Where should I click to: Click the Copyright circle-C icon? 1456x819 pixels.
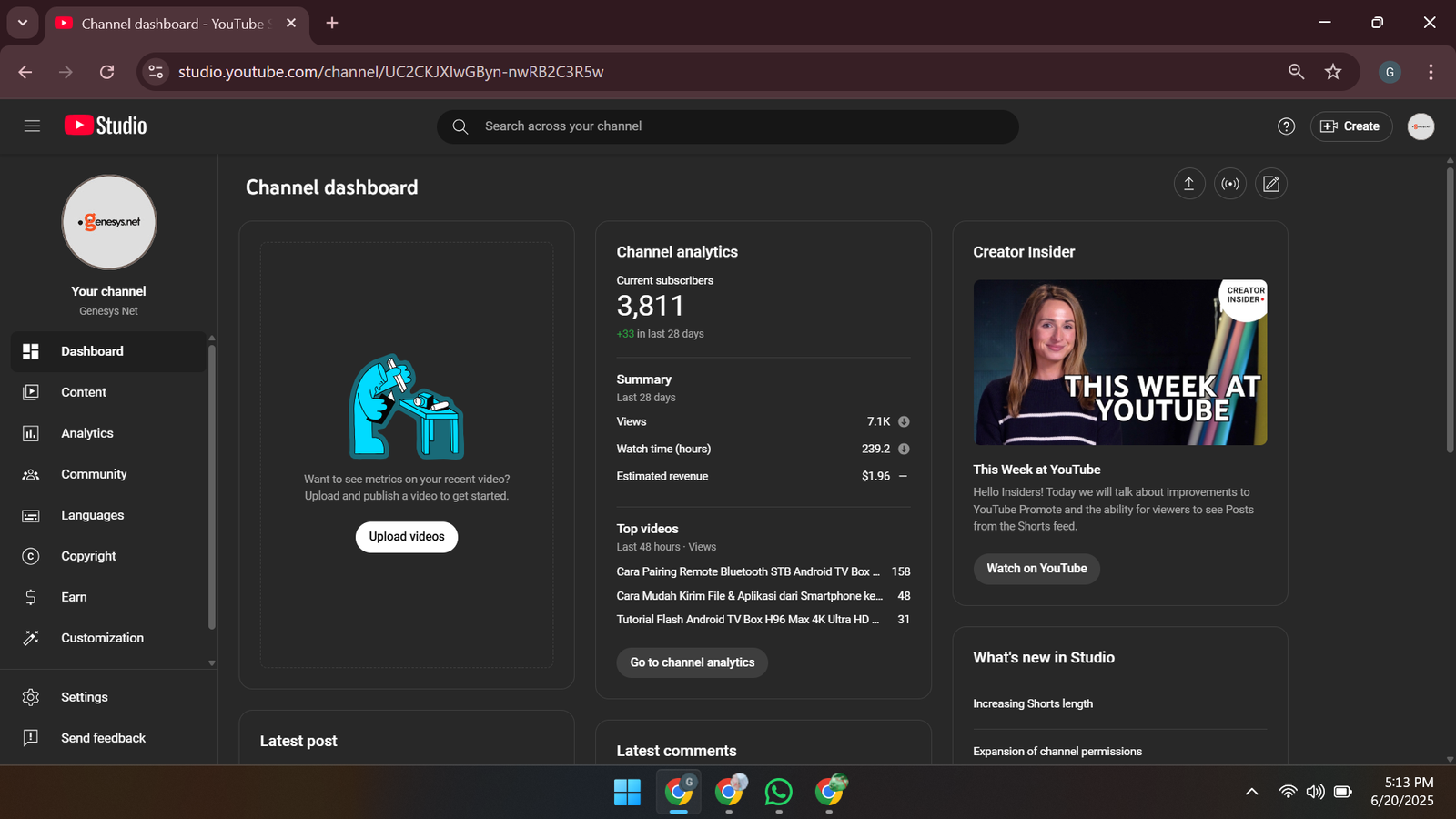31,556
